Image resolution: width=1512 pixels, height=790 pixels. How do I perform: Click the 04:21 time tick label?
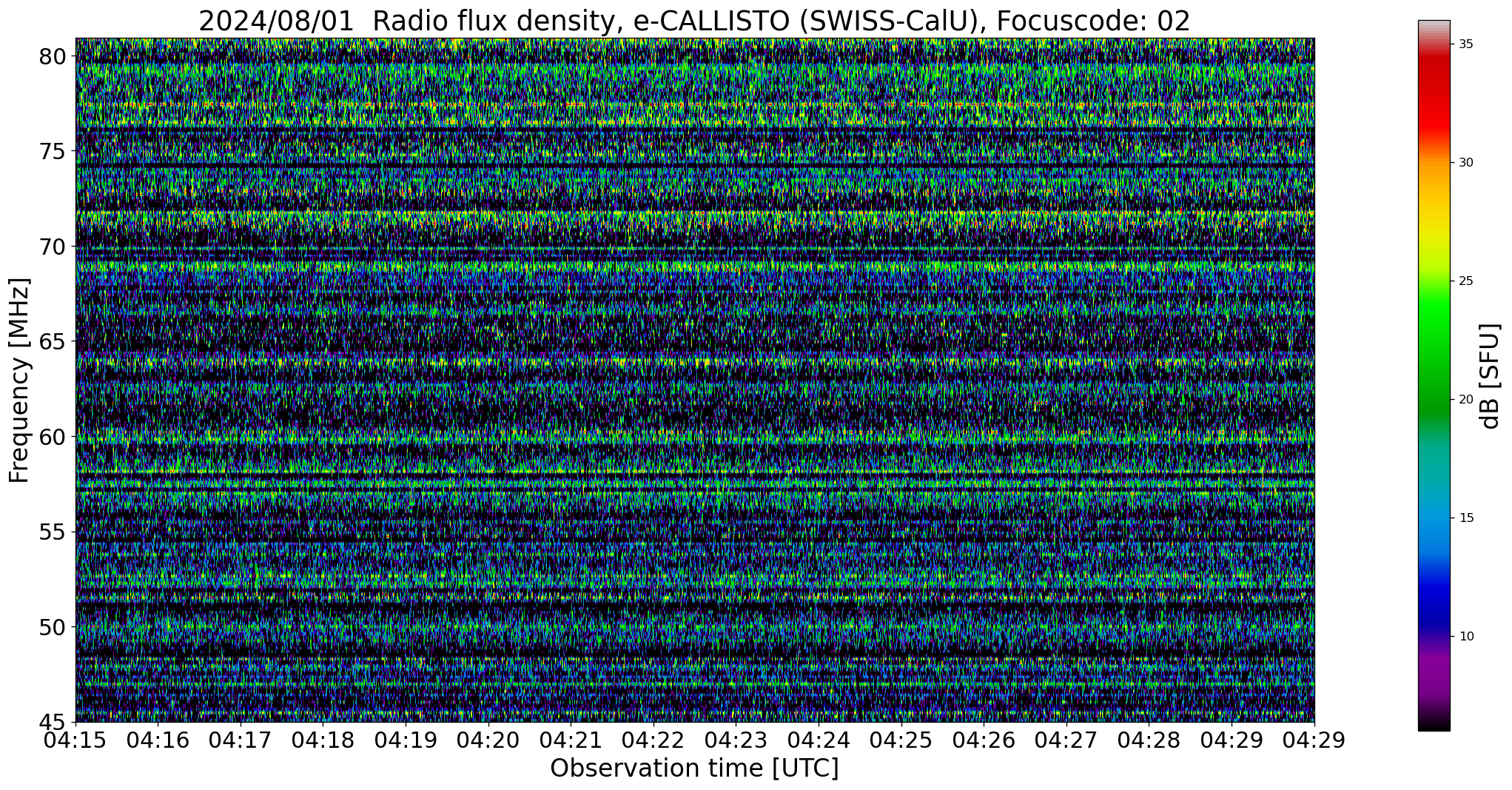571,740
